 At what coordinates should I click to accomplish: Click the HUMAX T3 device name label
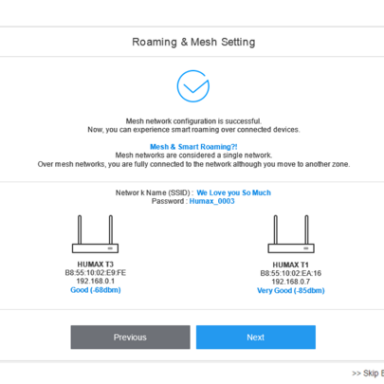[95, 264]
